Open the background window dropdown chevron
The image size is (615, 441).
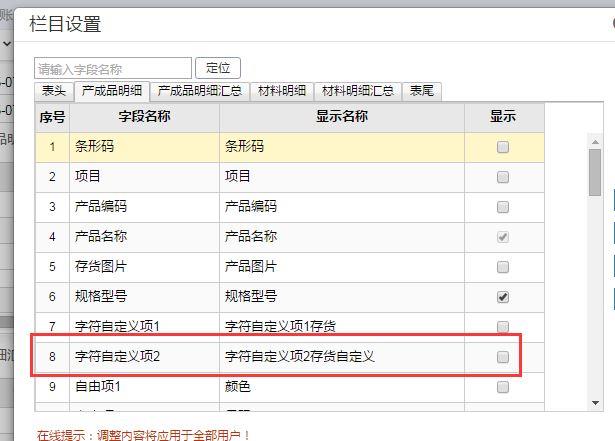pyautogui.click(x=7, y=44)
